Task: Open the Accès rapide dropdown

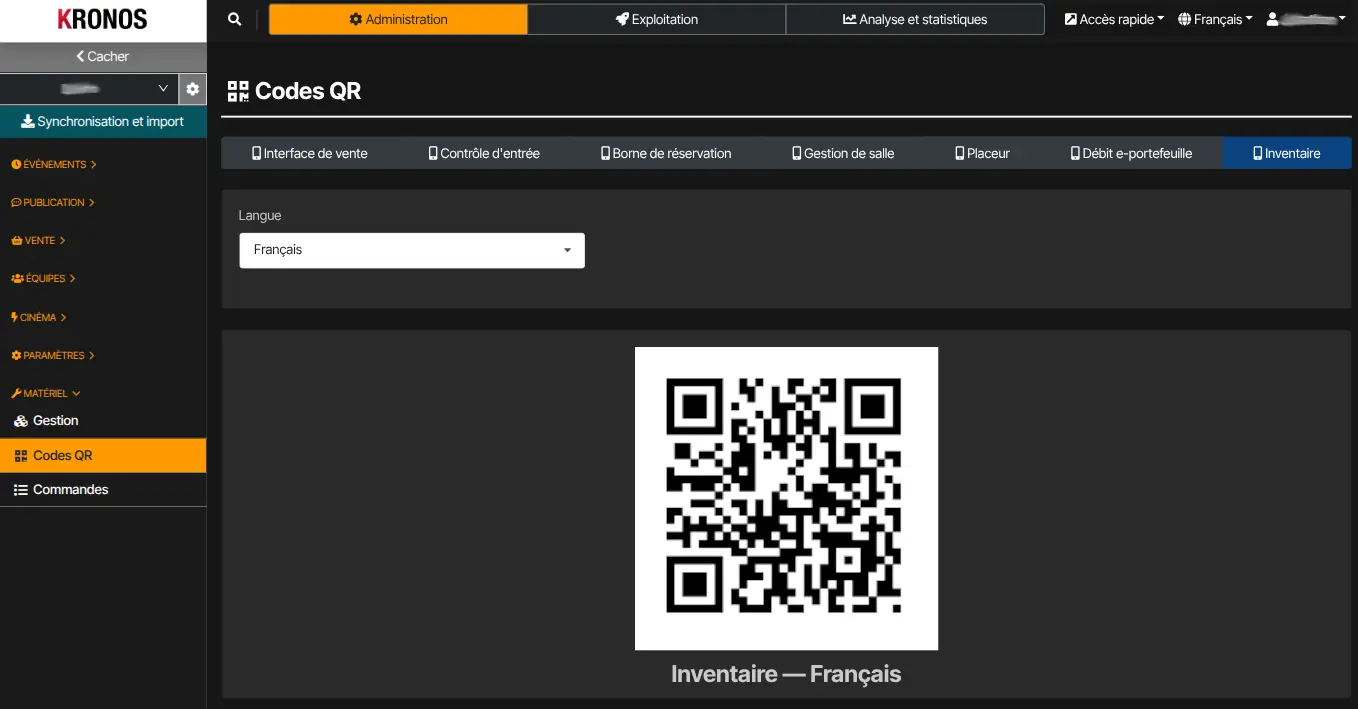Action: [x=1114, y=19]
